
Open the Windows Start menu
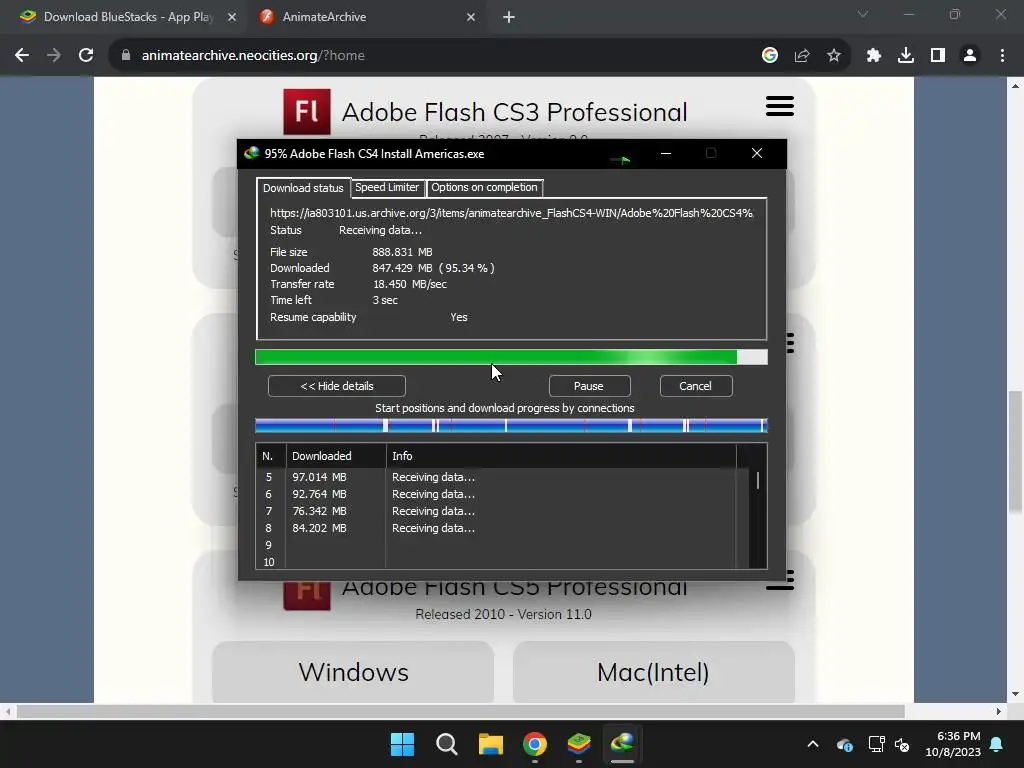402,744
